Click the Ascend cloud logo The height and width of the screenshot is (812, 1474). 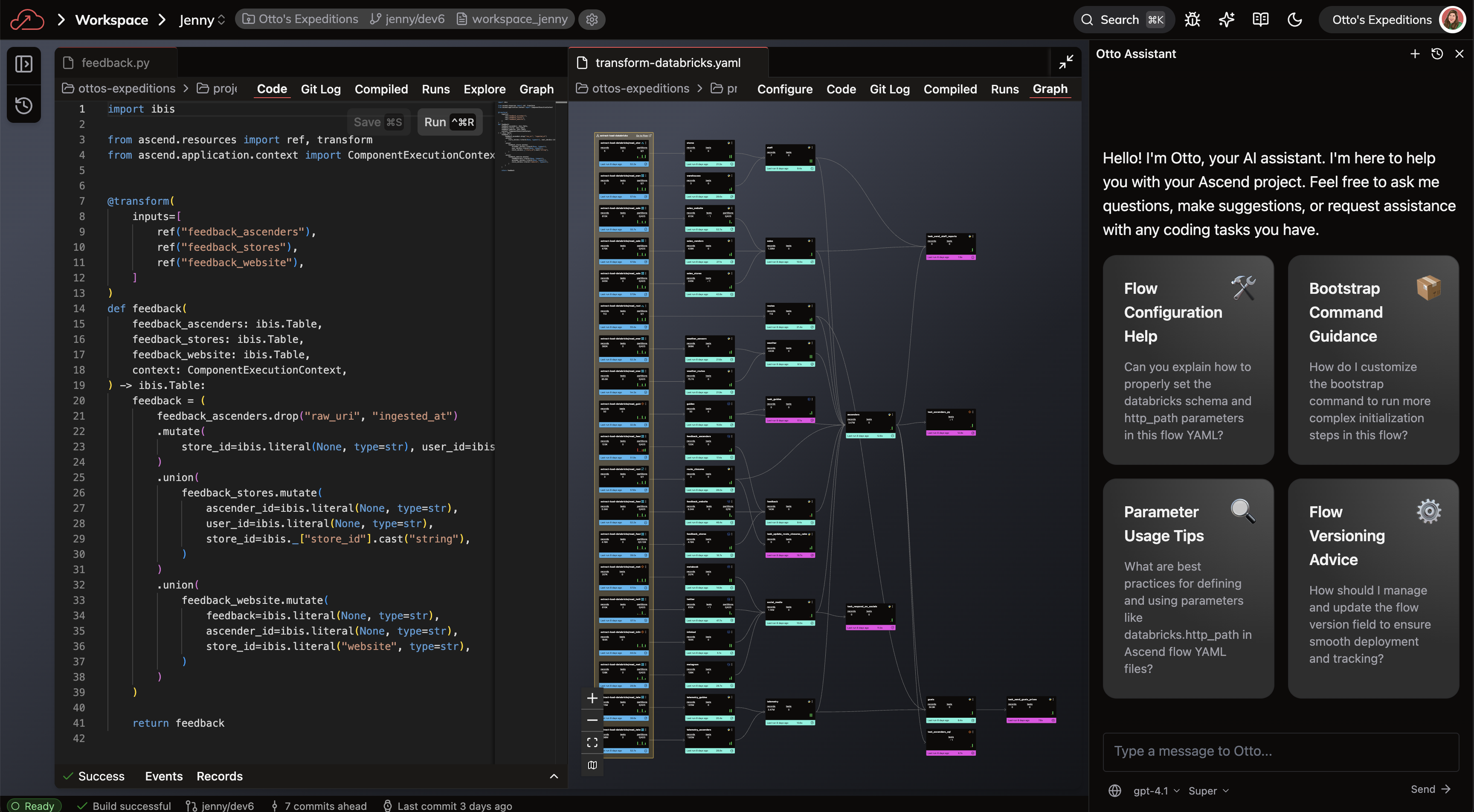click(27, 20)
